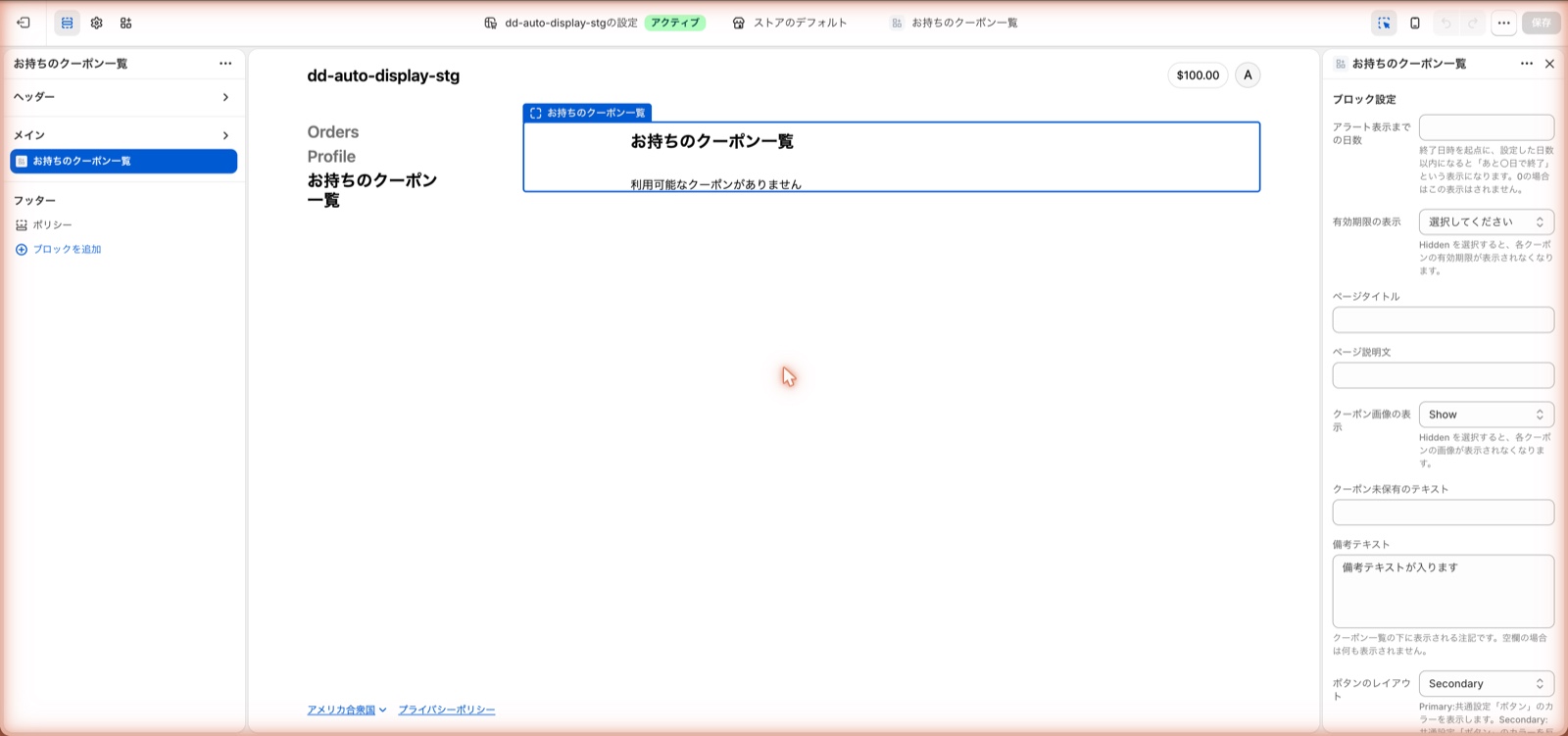Open アメリカ合衆国 country selector

347,710
